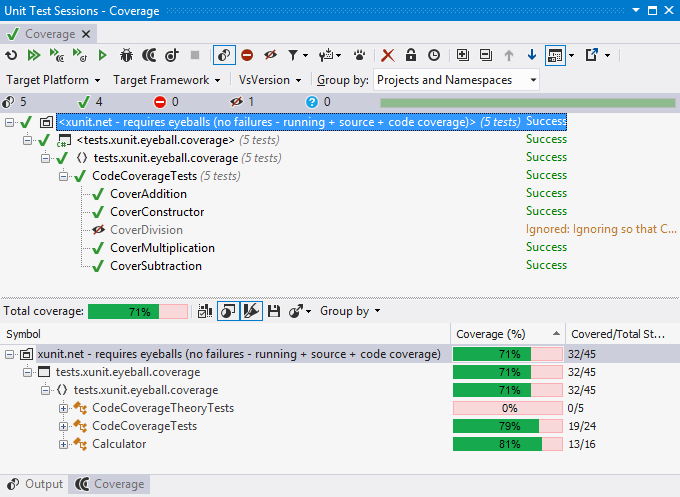680x497 pixels.
Task: Click the Collapse All minus icon in toolbar
Action: 486,56
